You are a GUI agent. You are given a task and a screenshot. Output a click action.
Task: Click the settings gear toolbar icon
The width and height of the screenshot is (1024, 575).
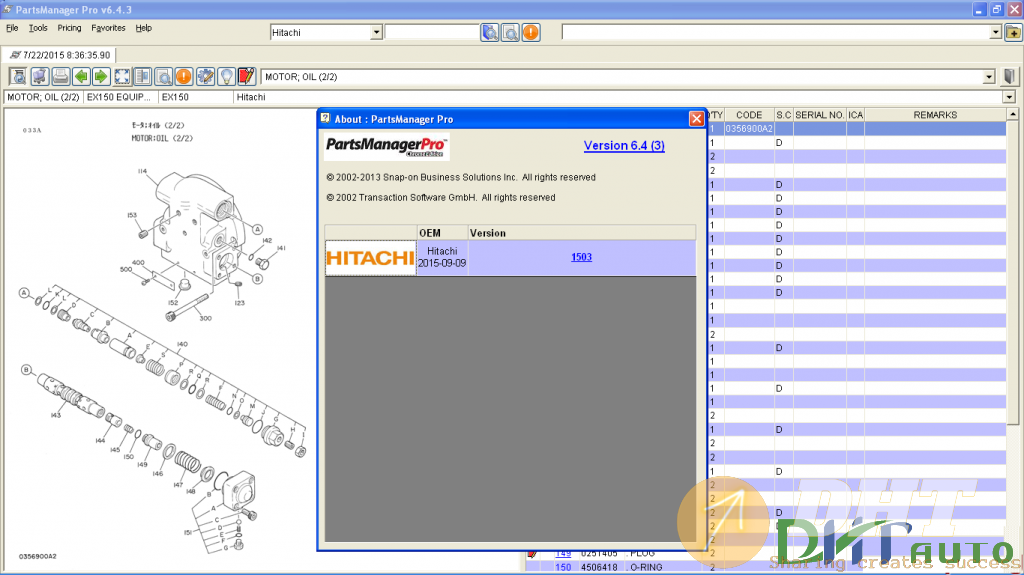click(205, 76)
